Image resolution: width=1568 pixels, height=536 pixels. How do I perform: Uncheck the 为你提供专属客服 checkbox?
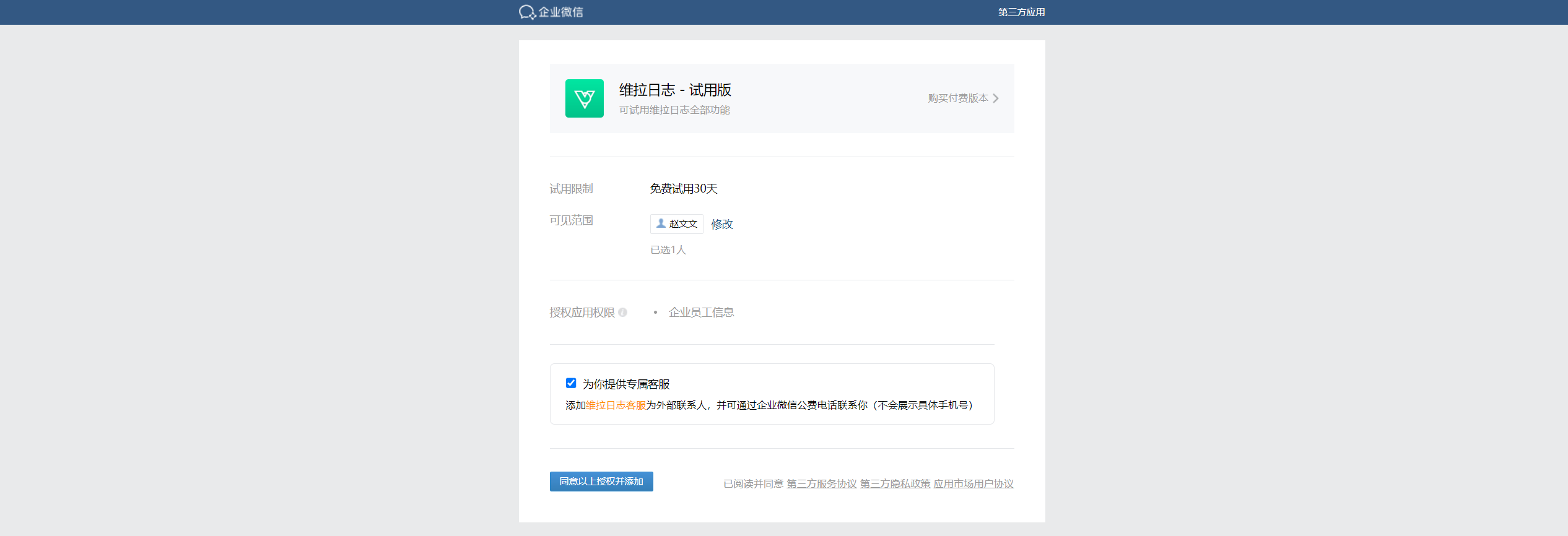tap(571, 383)
